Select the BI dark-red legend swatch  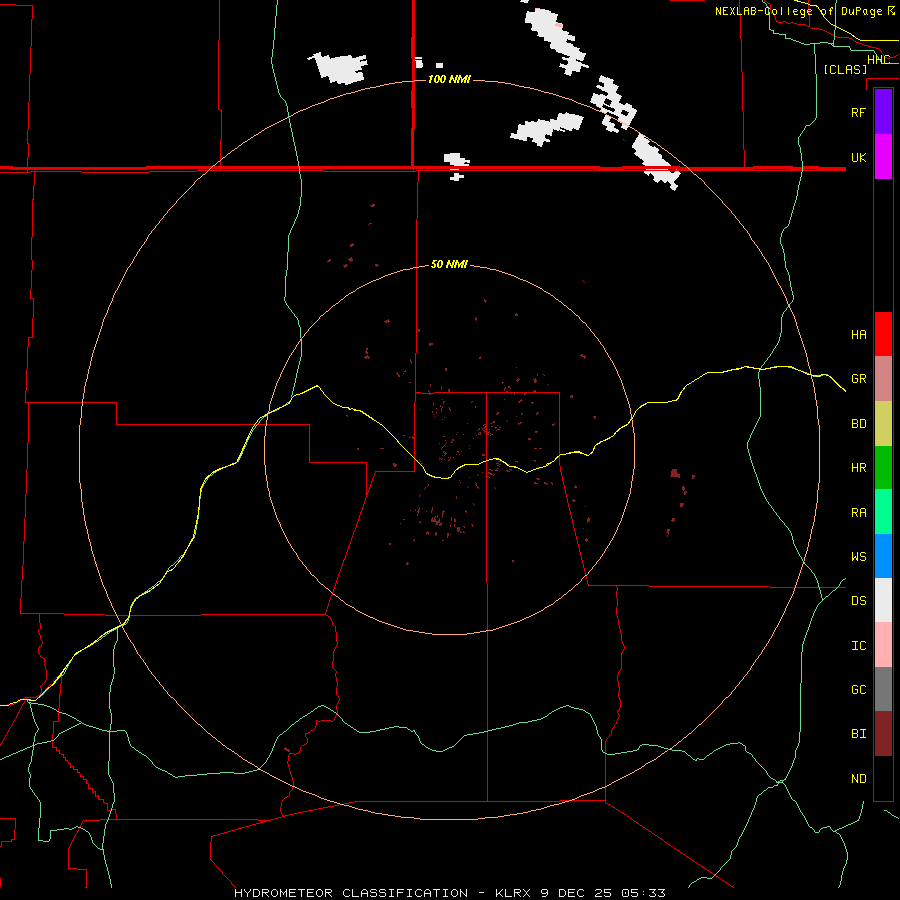click(x=883, y=734)
